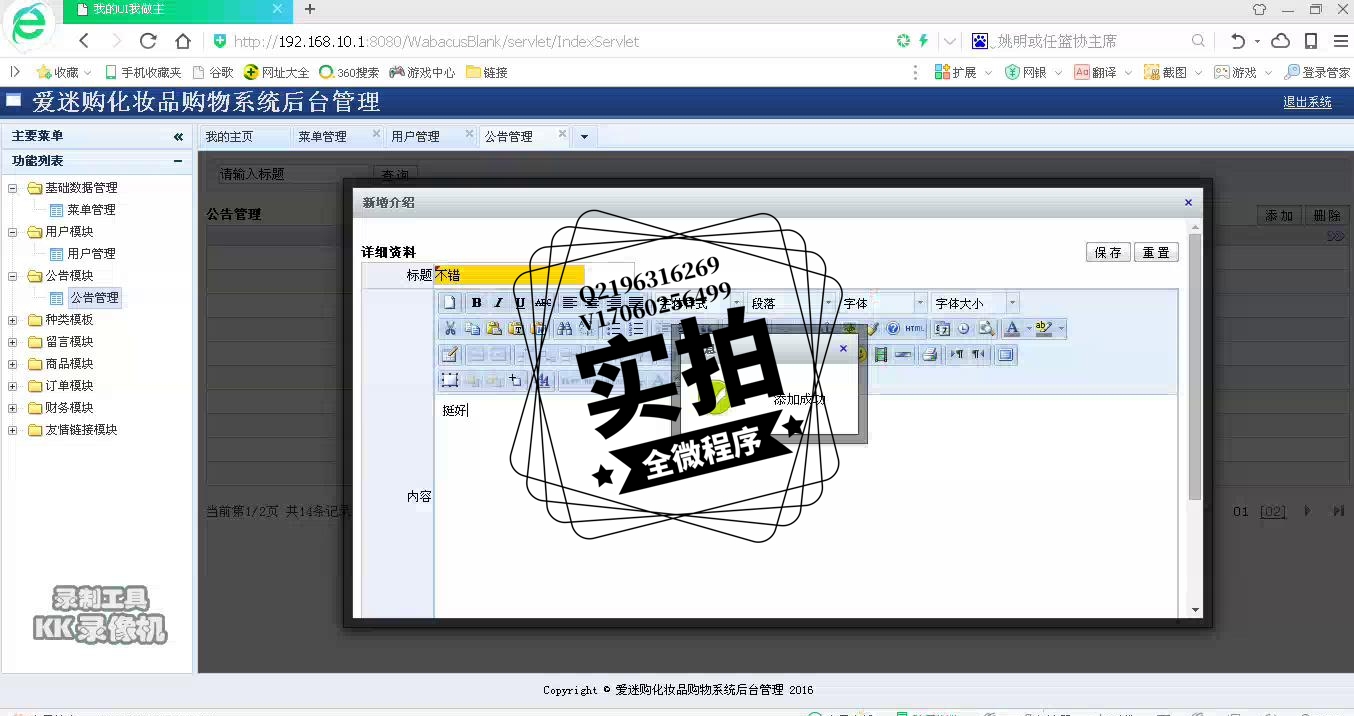The image size is (1354, 716).
Task: Go to the browser home page icon
Action: (x=183, y=41)
